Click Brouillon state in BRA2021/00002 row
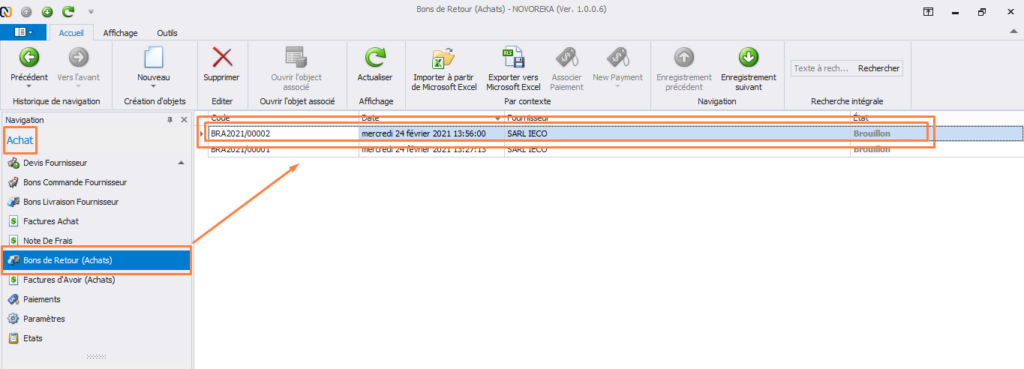The width and height of the screenshot is (1024, 369). [x=872, y=133]
